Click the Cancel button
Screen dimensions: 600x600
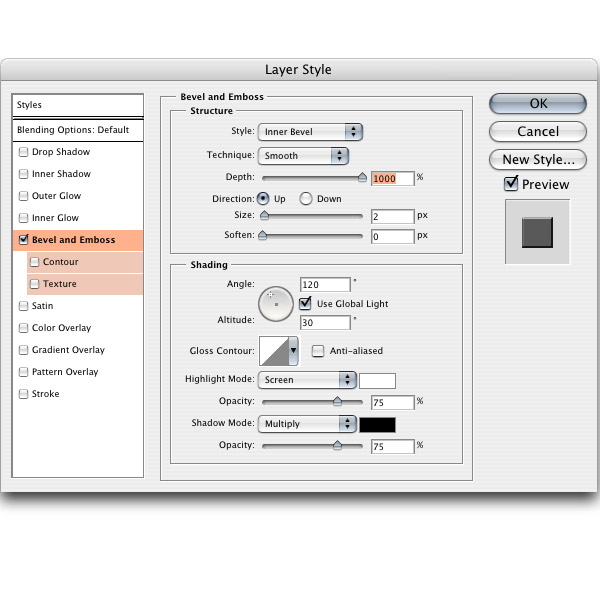point(538,132)
